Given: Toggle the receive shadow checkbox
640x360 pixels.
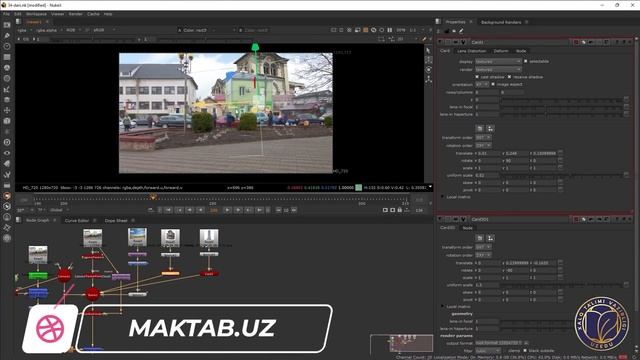Looking at the screenshot, I should [x=509, y=77].
